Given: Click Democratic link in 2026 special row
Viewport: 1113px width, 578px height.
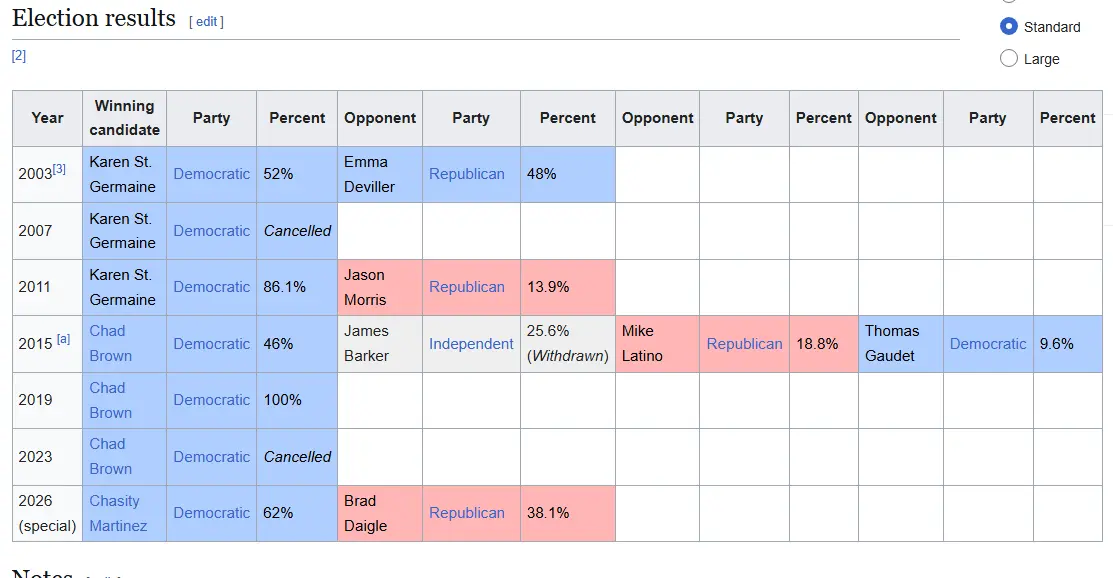Looking at the screenshot, I should (x=211, y=513).
